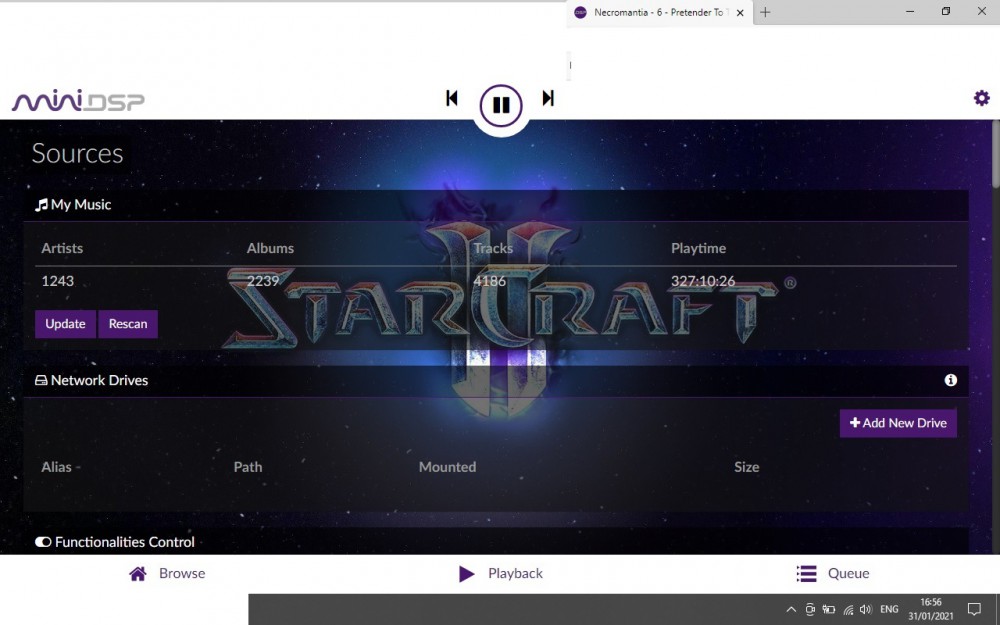Click the page vertical scrollbar

pyautogui.click(x=995, y=154)
